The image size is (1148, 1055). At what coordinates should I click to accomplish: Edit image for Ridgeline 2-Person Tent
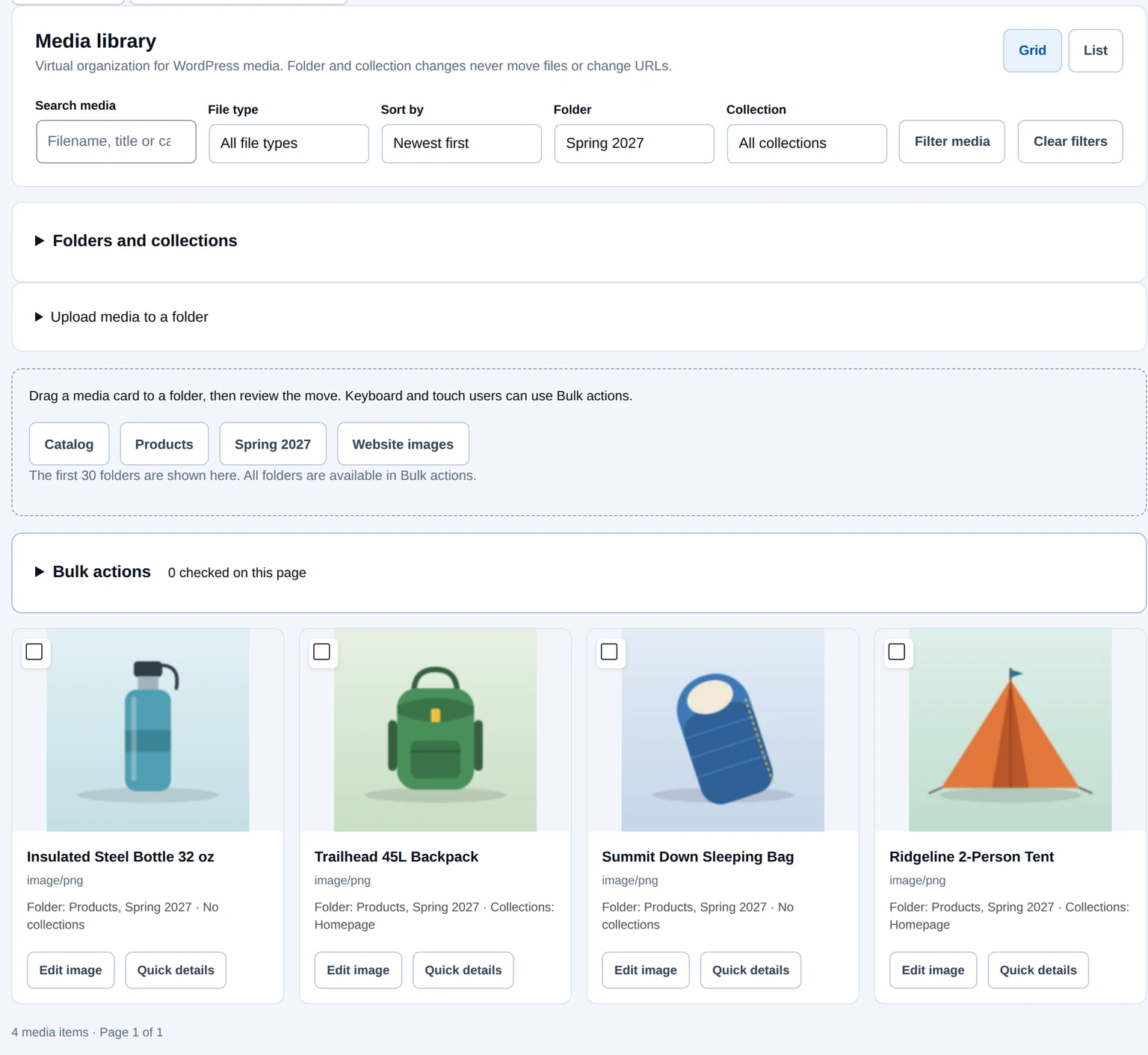[933, 970]
